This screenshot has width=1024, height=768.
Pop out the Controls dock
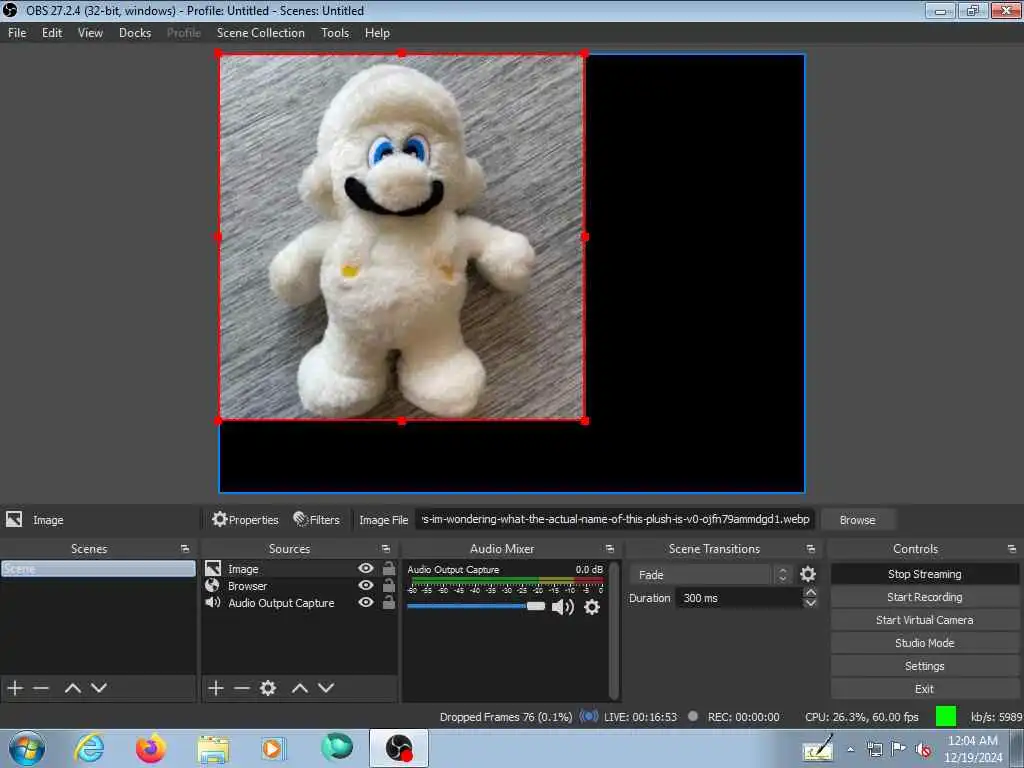(1012, 549)
